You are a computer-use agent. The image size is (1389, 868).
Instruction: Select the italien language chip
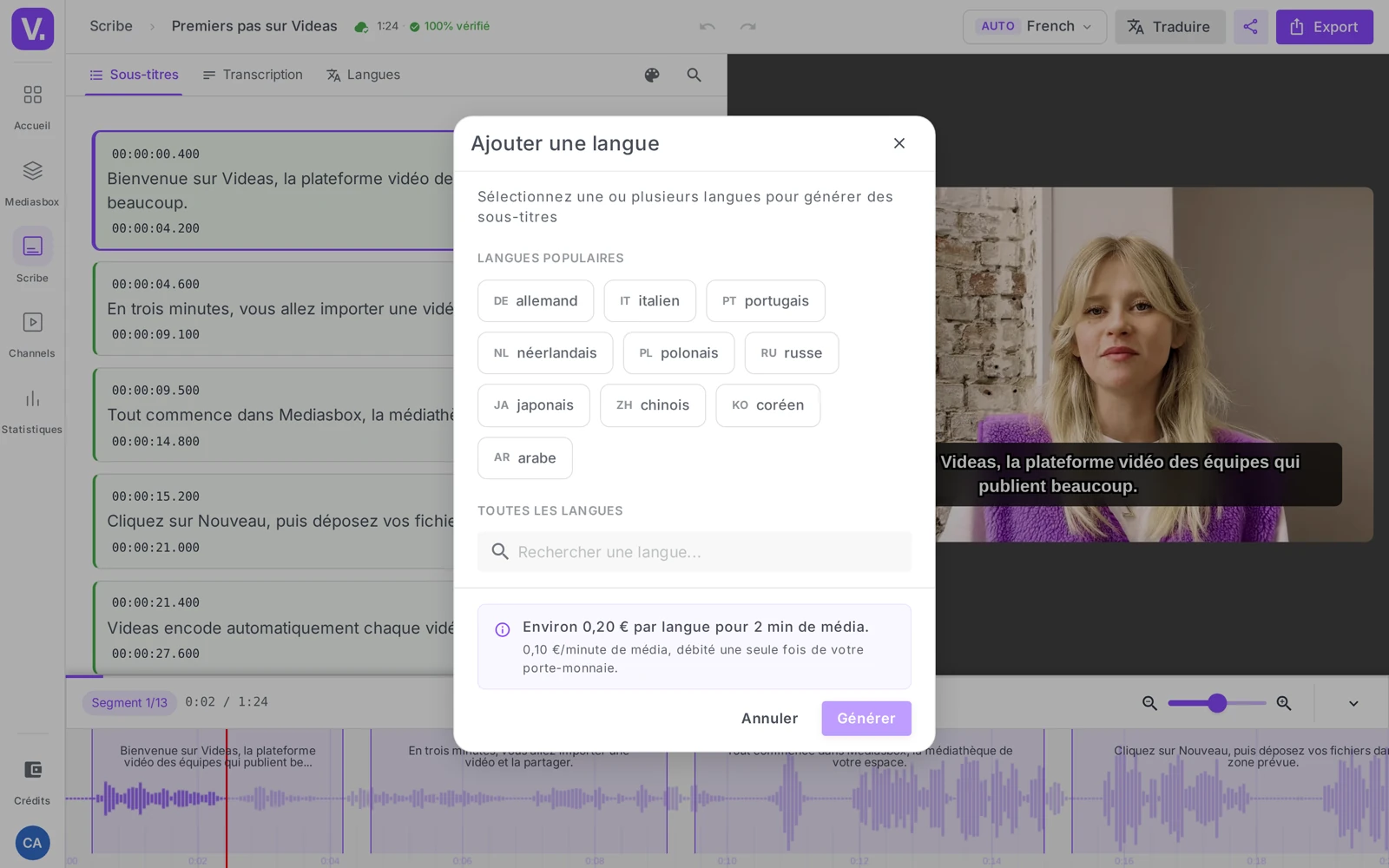(x=650, y=301)
